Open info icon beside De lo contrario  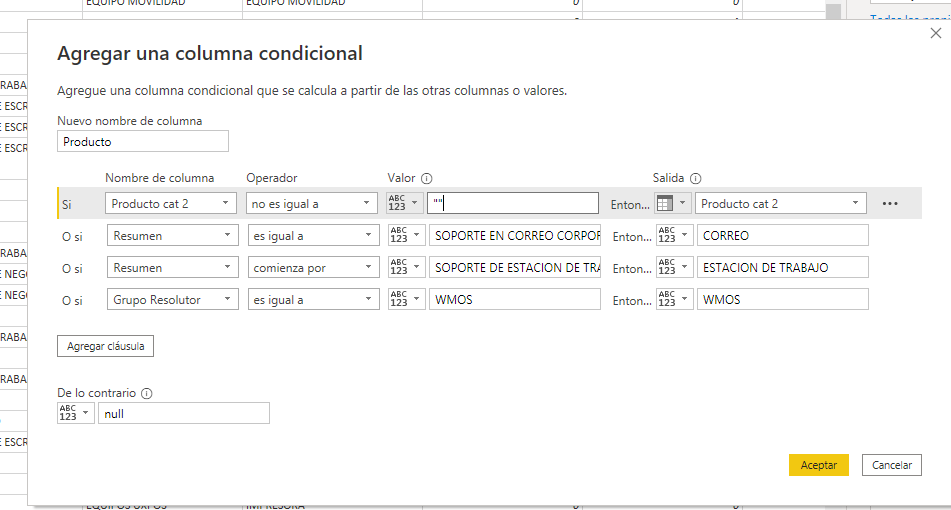click(146, 394)
